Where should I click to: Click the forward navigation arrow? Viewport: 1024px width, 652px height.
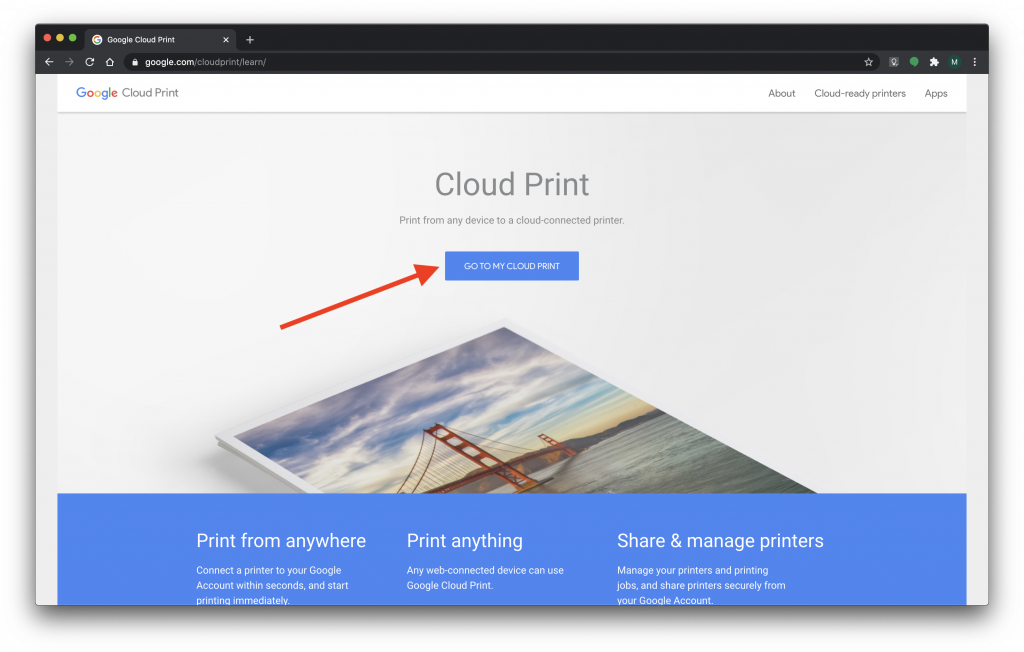click(69, 62)
